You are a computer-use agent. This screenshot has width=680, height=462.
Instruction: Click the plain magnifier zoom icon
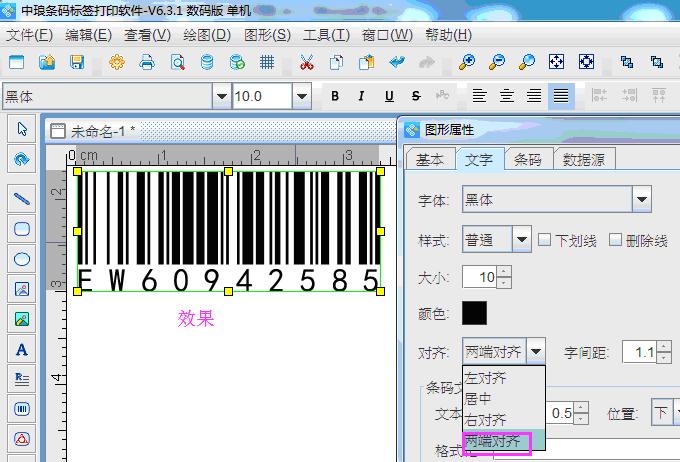[x=527, y=62]
